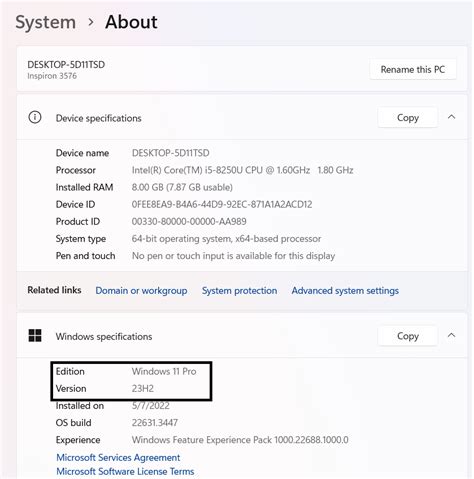Click the Inspiron 3576 model text
The width and height of the screenshot is (474, 479).
[52, 76]
